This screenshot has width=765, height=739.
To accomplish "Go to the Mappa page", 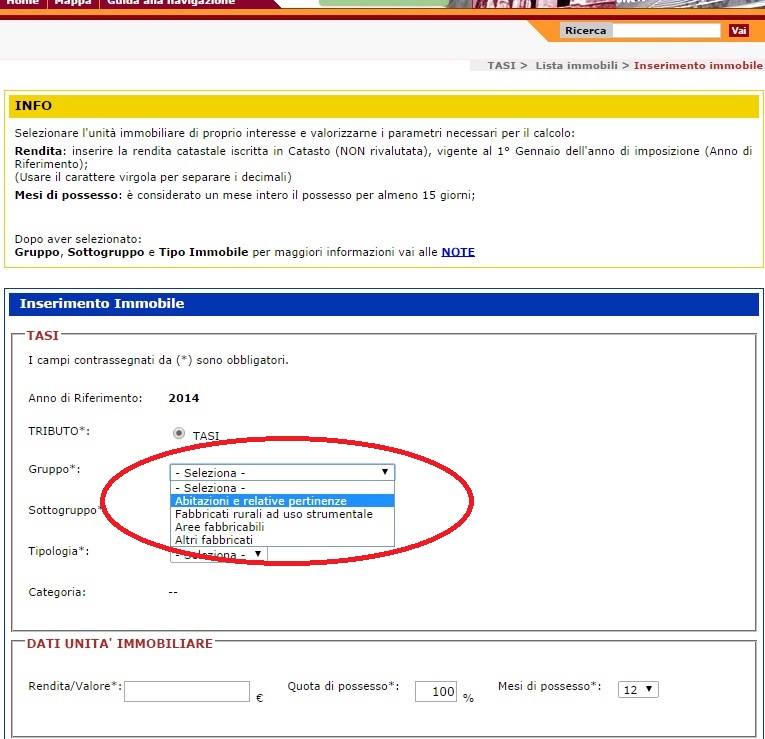I will pos(72,3).
